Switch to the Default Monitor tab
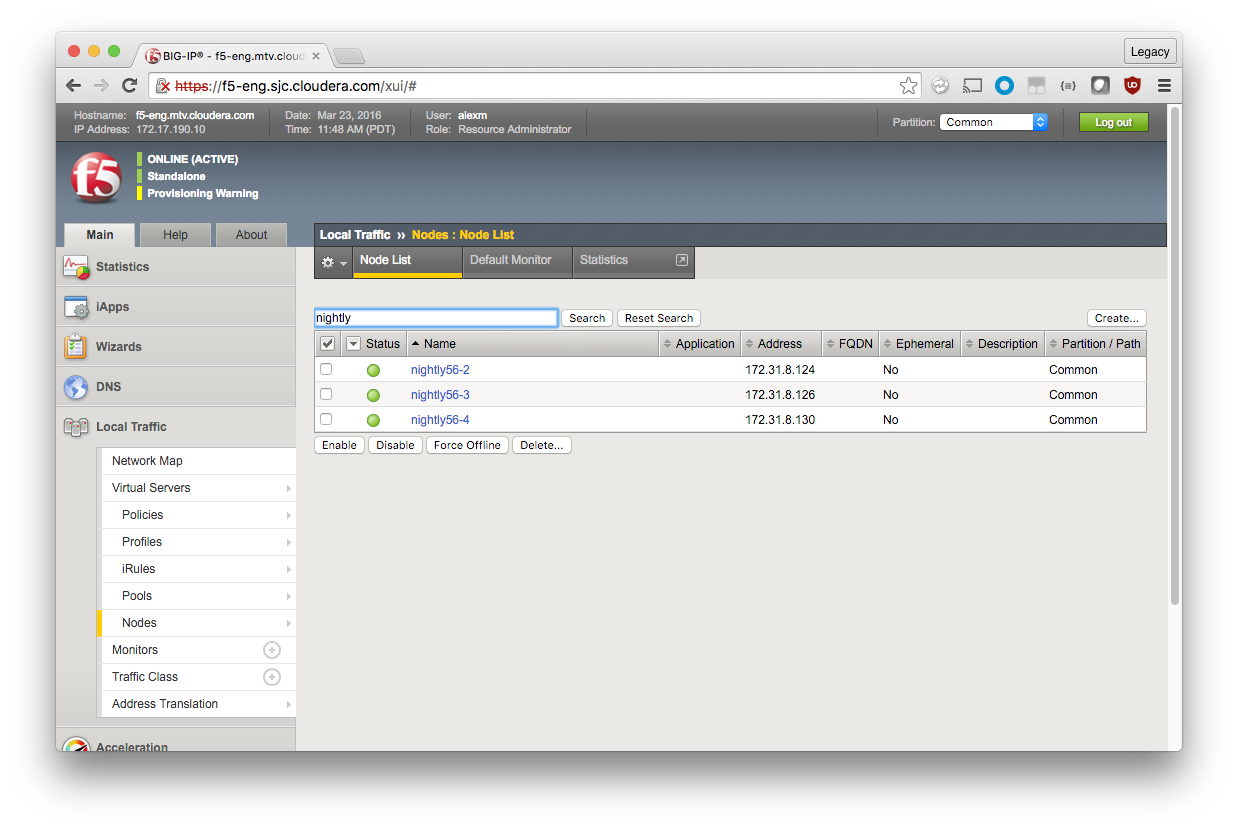1238x831 pixels. coord(510,260)
